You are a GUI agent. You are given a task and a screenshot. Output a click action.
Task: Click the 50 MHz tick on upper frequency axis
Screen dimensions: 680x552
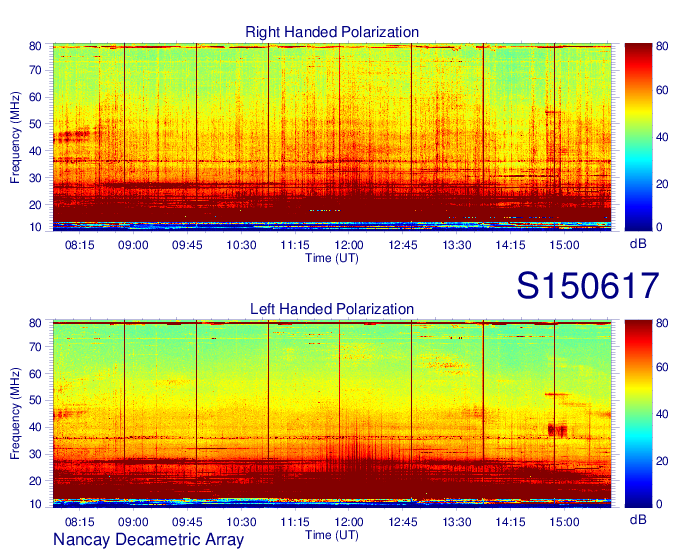[x=35, y=124]
